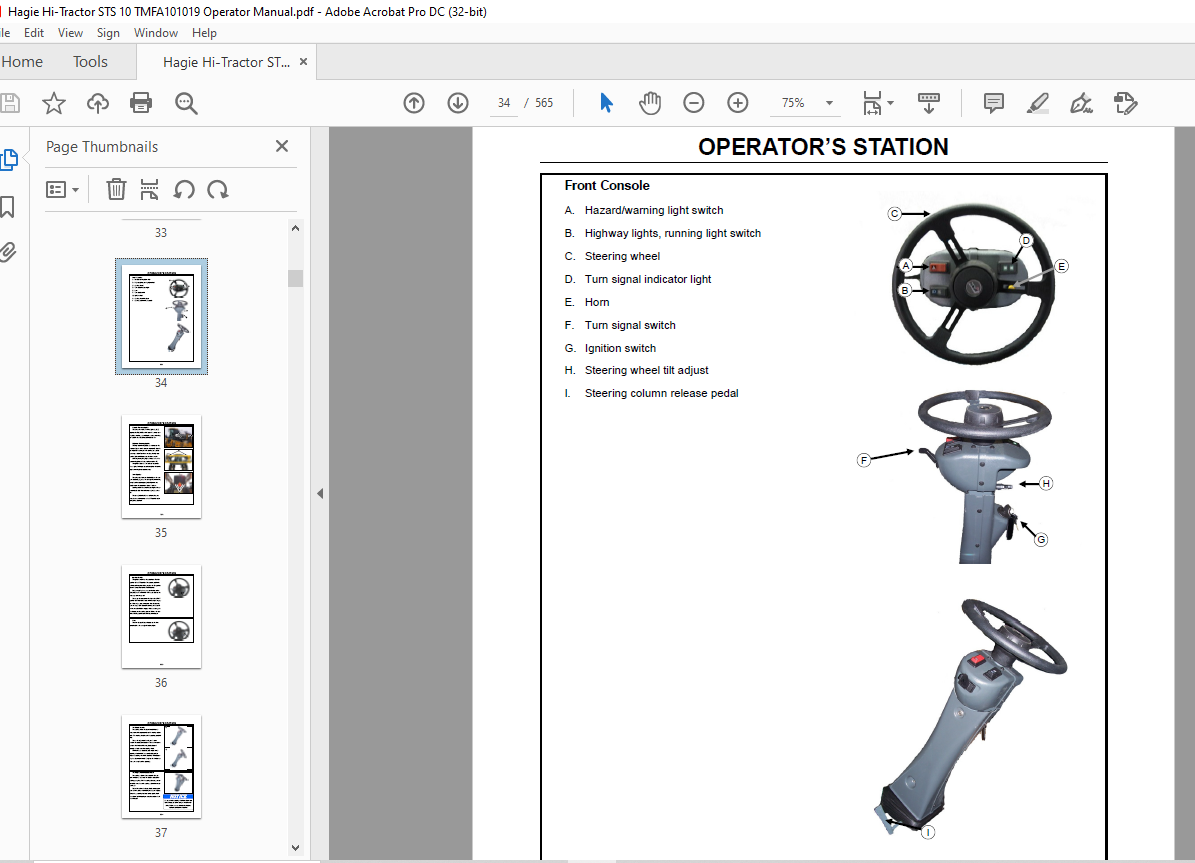
Task: Open the Window menu
Action: tap(155, 33)
